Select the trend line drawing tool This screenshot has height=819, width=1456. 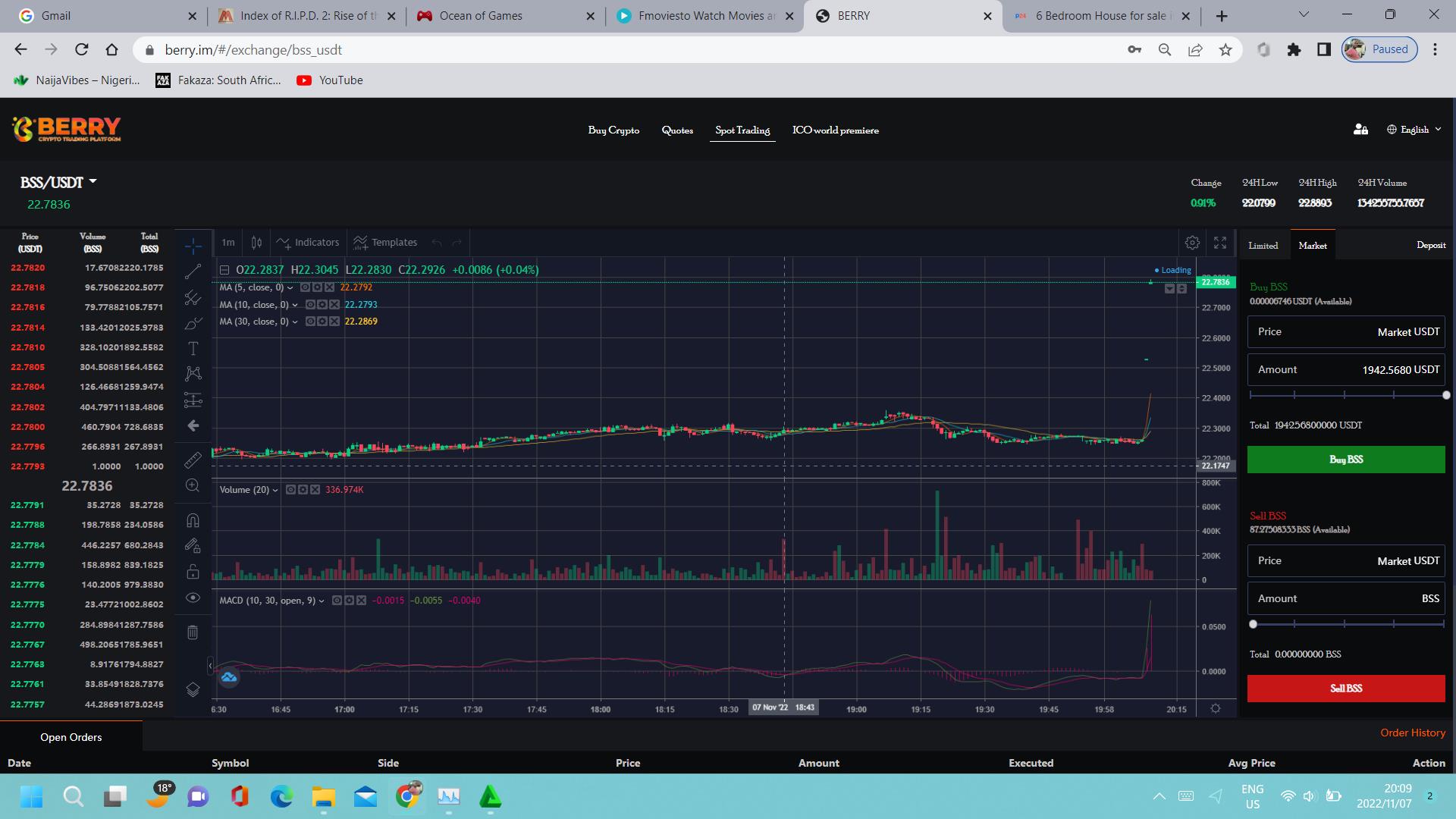[x=193, y=271]
